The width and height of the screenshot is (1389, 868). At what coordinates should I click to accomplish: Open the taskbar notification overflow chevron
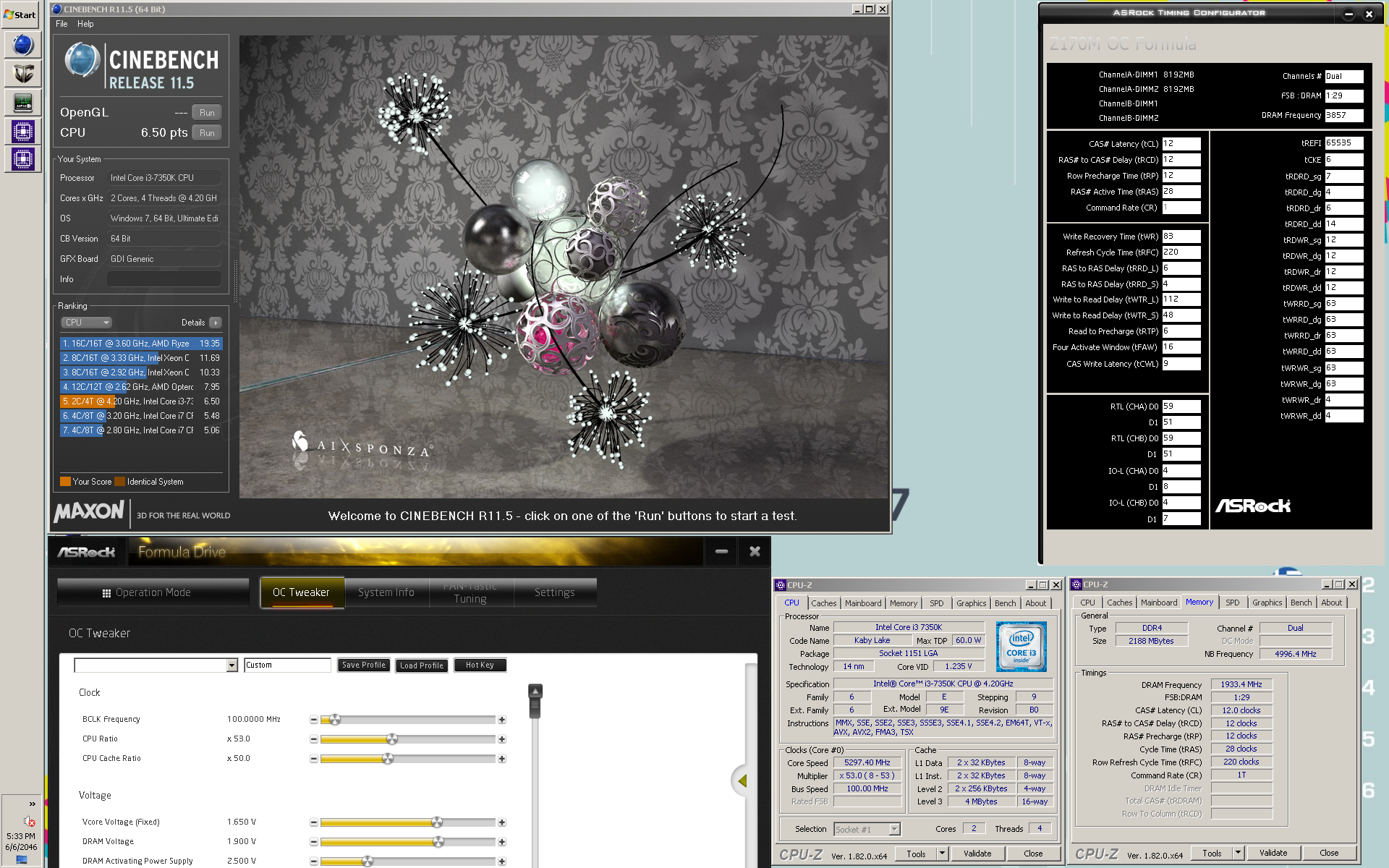tap(32, 804)
